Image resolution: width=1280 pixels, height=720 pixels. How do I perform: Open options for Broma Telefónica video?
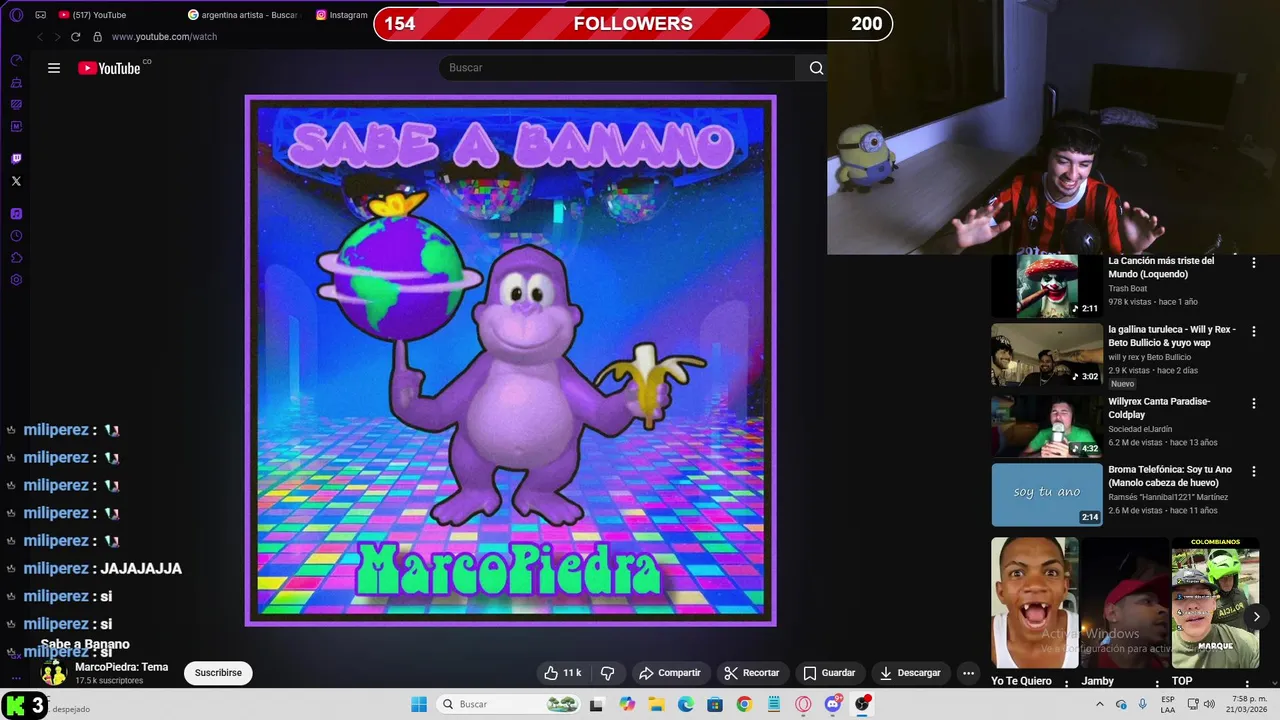point(1253,471)
